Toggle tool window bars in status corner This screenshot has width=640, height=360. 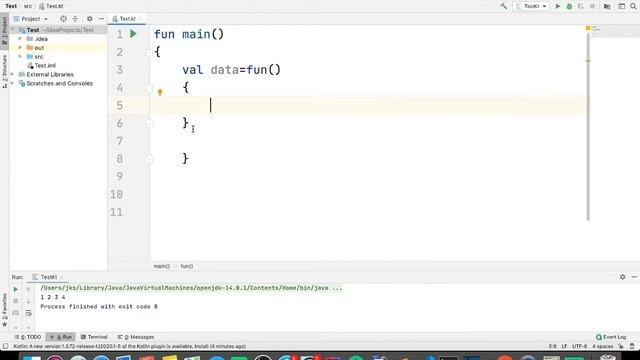click(5, 346)
